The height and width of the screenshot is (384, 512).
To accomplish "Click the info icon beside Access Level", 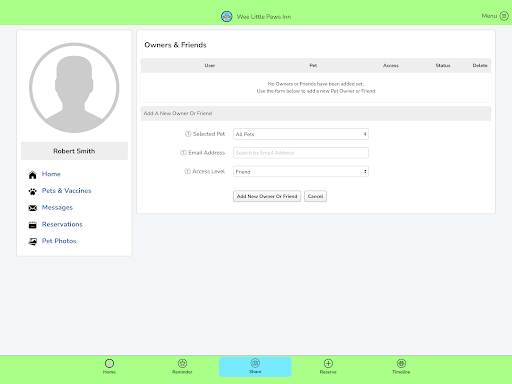I will click(187, 171).
